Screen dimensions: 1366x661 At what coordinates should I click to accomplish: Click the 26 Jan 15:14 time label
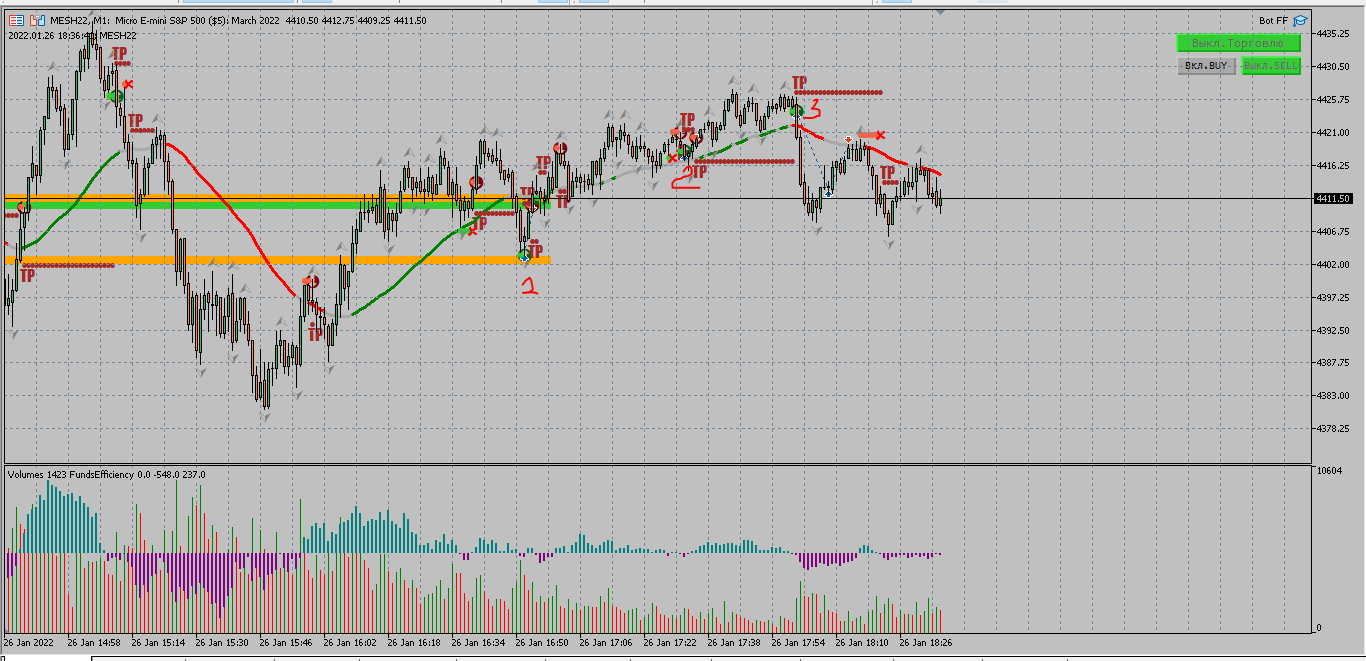pos(158,643)
